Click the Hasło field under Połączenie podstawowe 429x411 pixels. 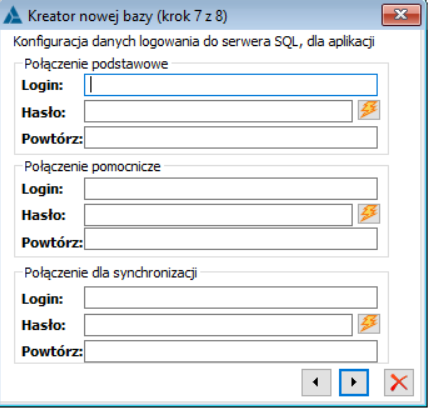coord(218,111)
